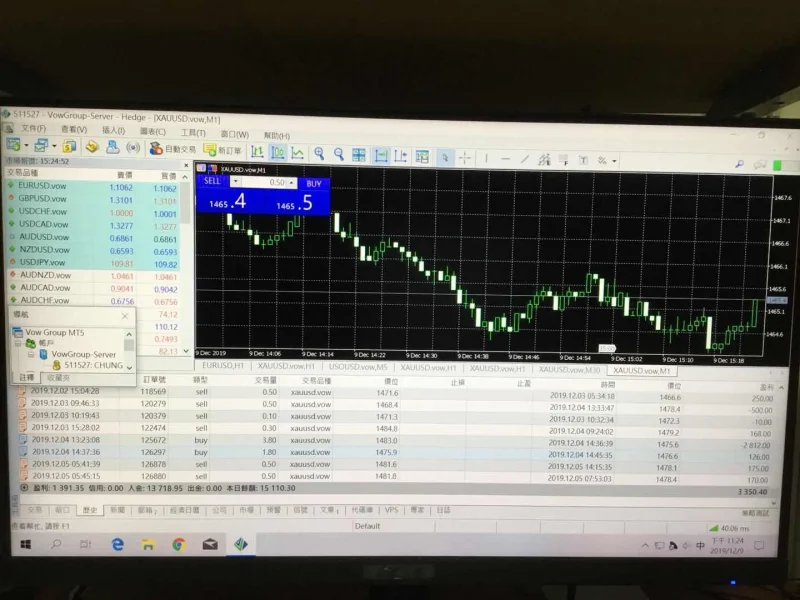This screenshot has width=800, height=600.
Task: Open the chat bubble icon top right
Action: [x=760, y=164]
